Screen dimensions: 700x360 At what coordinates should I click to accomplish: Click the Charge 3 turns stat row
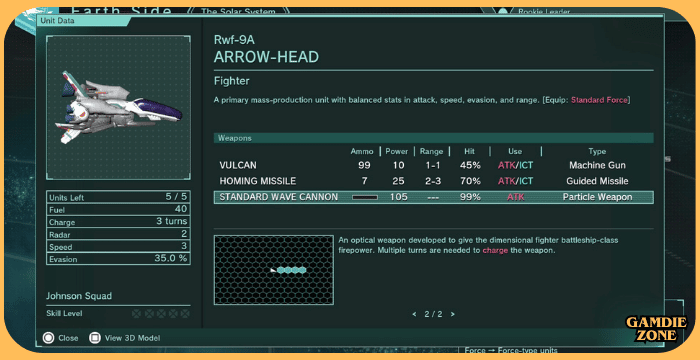(118, 222)
